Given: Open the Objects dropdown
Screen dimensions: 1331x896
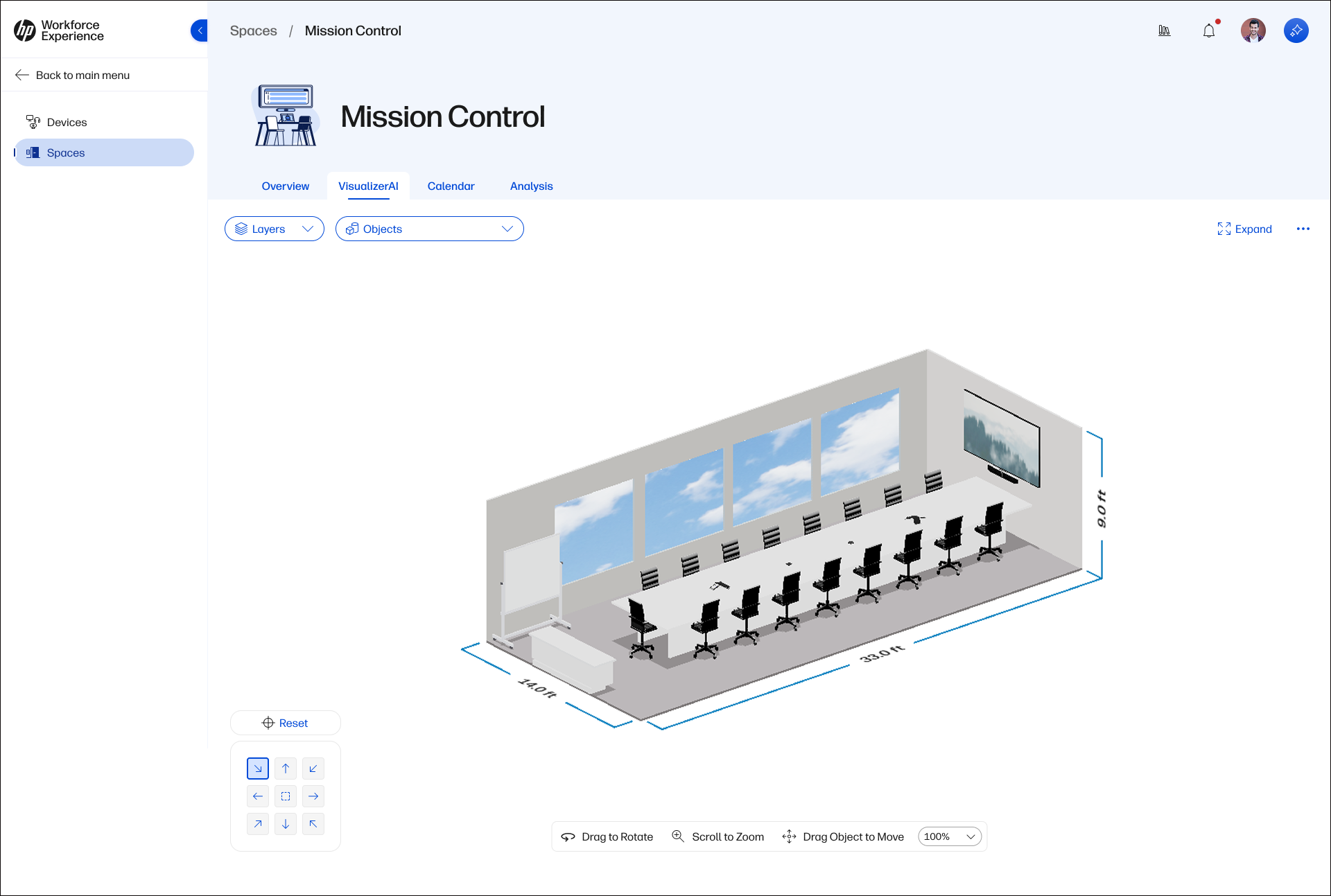Looking at the screenshot, I should [430, 229].
